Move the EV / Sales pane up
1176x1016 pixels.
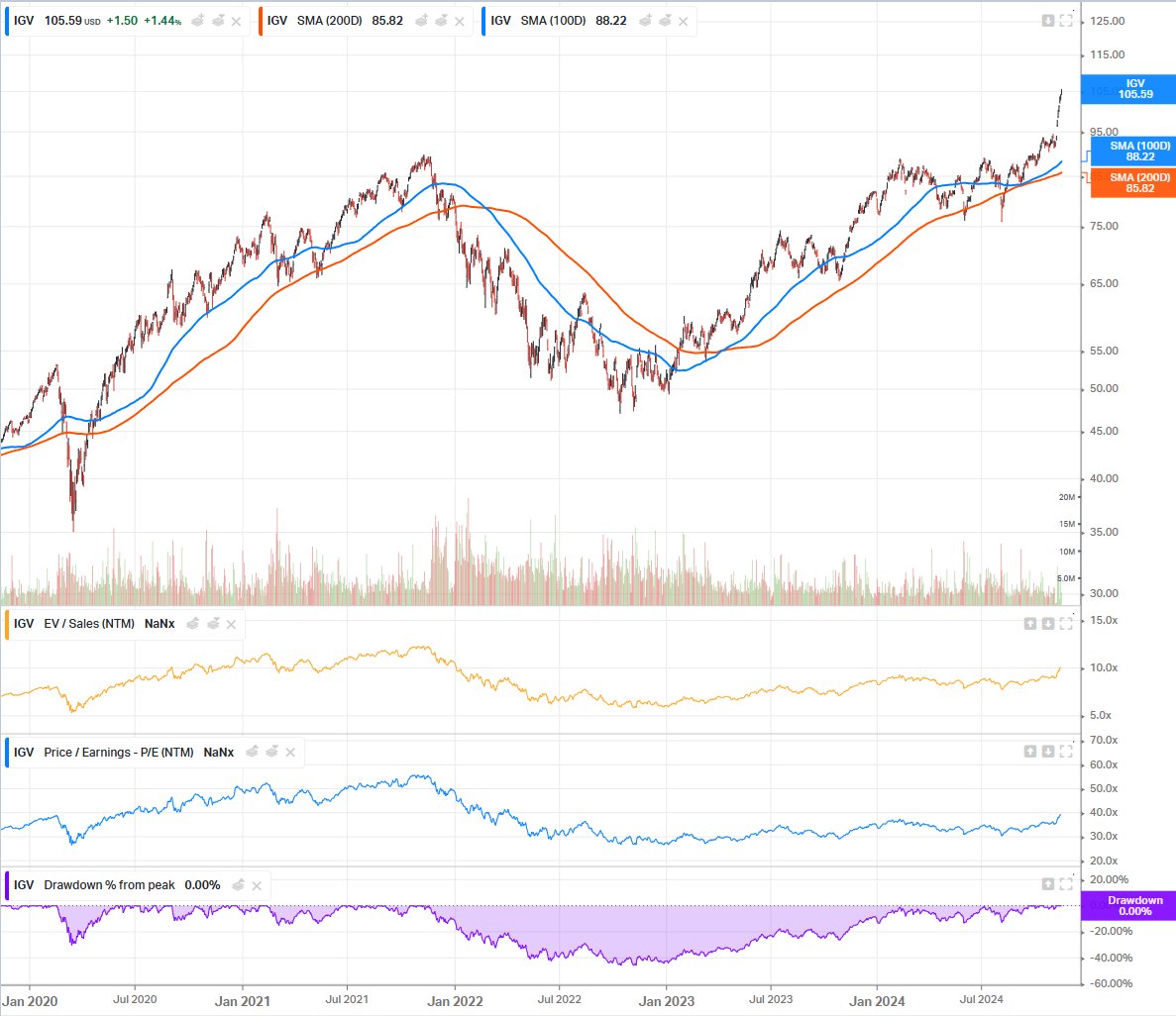point(1030,624)
